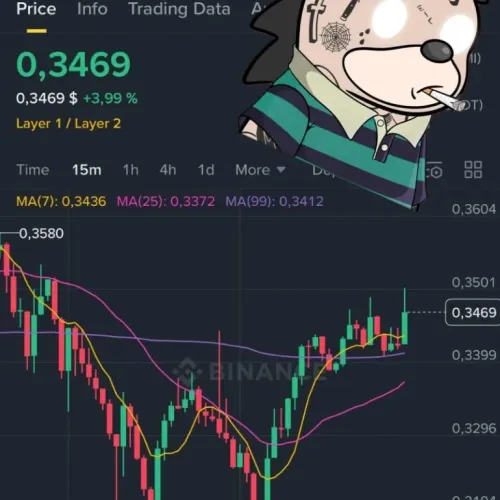Open the chart grid layout icon
500x500 pixels.
[473, 170]
